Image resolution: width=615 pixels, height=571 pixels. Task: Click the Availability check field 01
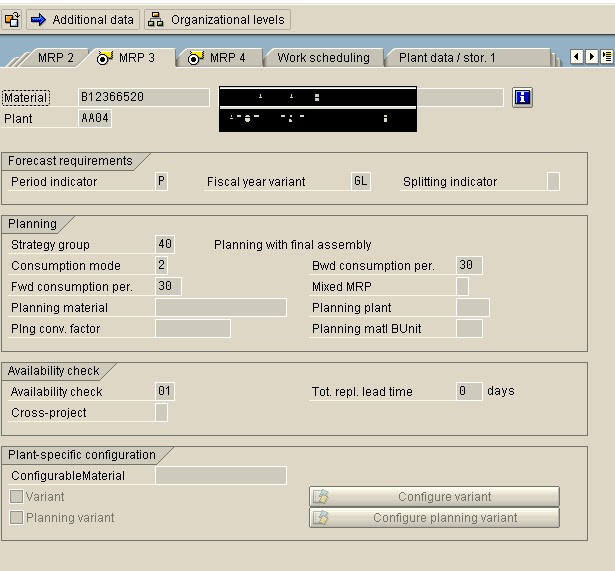(x=165, y=391)
